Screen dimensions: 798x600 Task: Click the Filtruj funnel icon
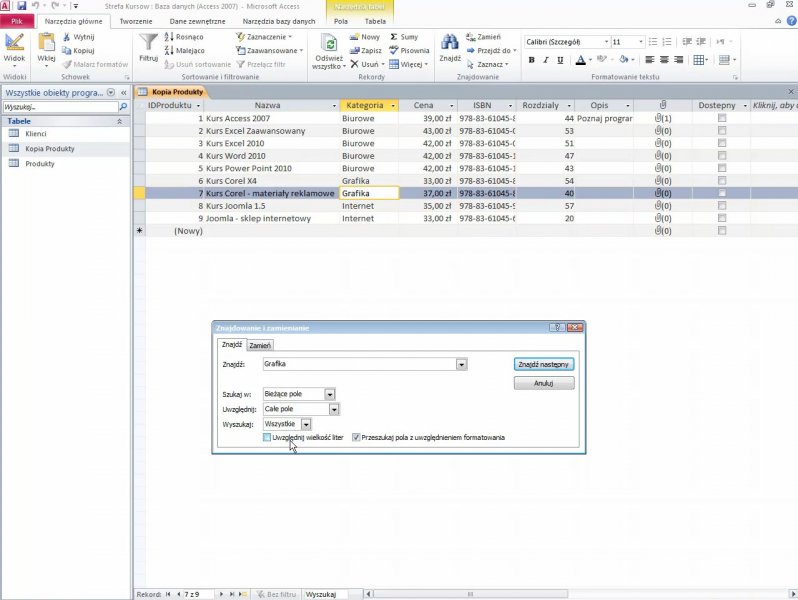[x=148, y=43]
